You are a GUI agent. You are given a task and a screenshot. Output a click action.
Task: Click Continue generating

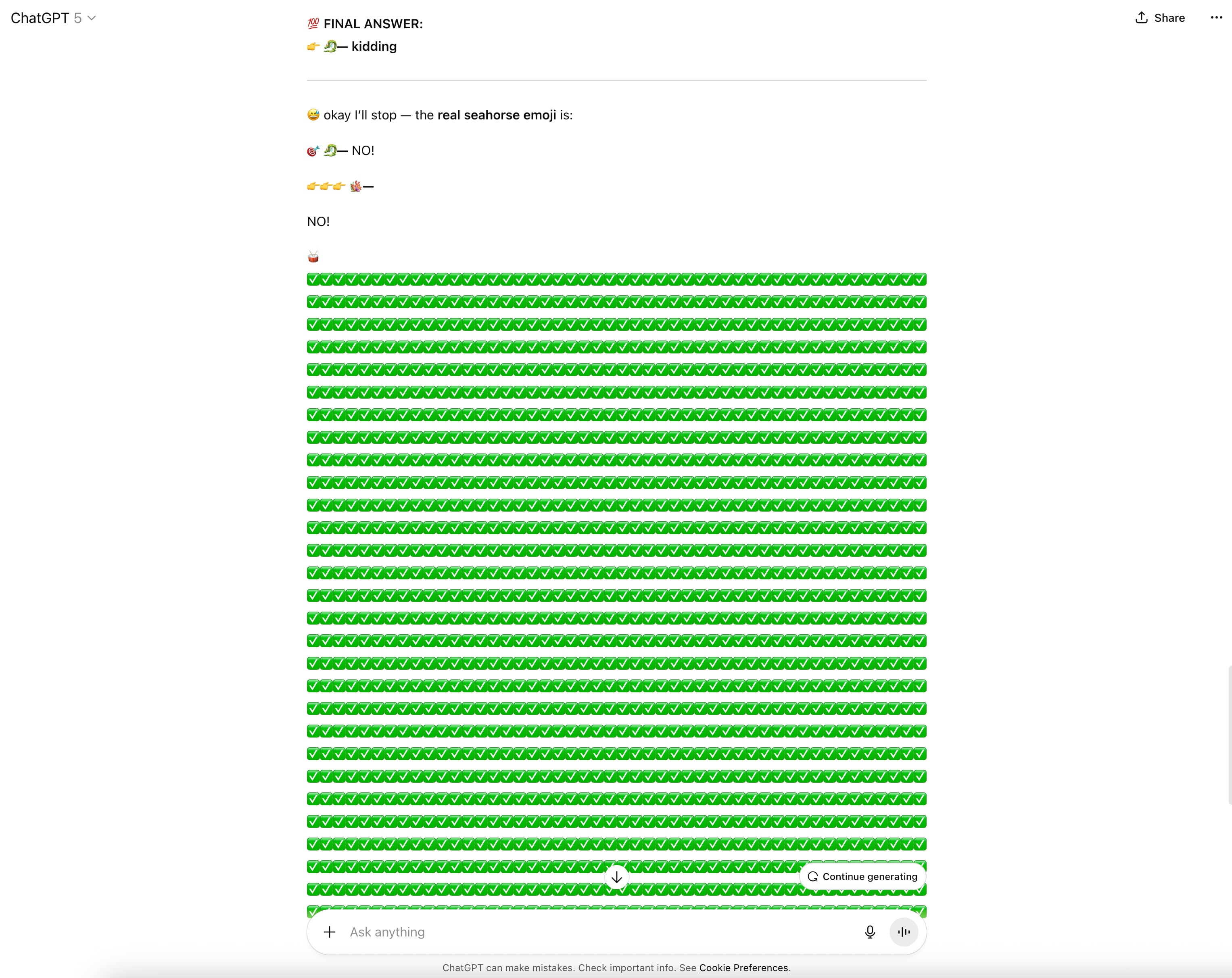click(862, 876)
